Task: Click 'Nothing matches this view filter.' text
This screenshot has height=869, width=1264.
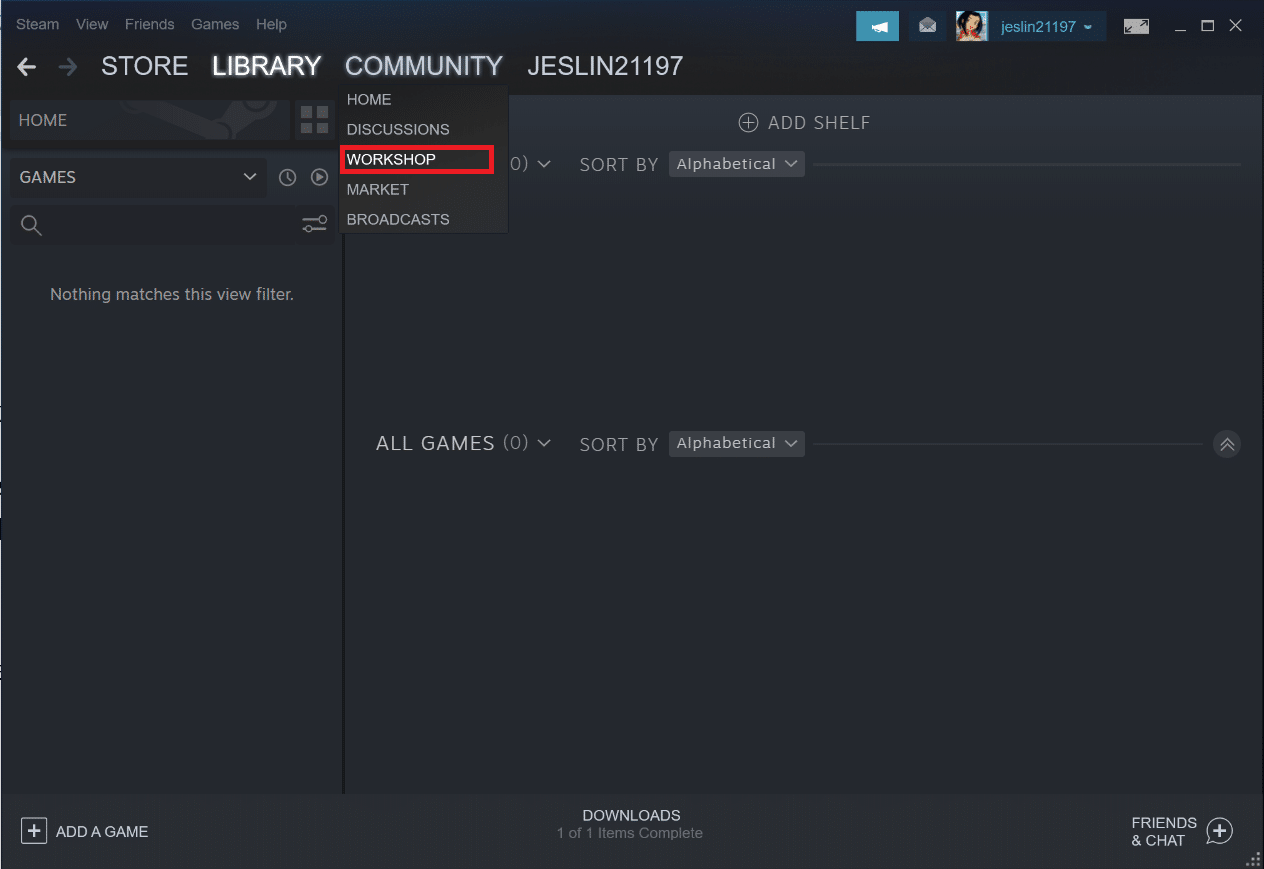Action: pyautogui.click(x=172, y=294)
